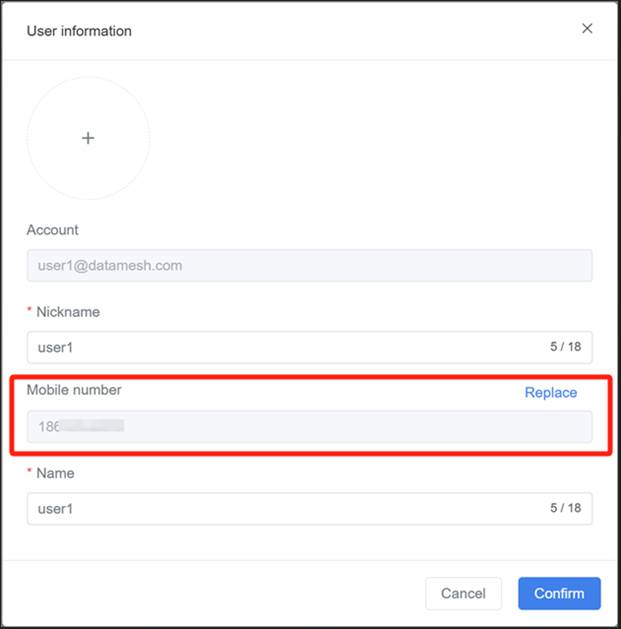Image resolution: width=621 pixels, height=629 pixels.
Task: Focus the Nickname input field
Action: click(x=280, y=348)
